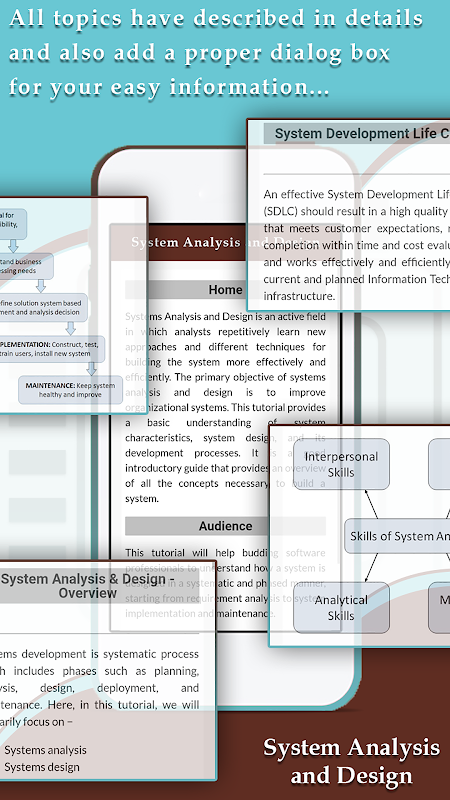450x800 pixels.
Task: Click the arrow pointing to Analytical Skills
Action: pyautogui.click(x=371, y=568)
